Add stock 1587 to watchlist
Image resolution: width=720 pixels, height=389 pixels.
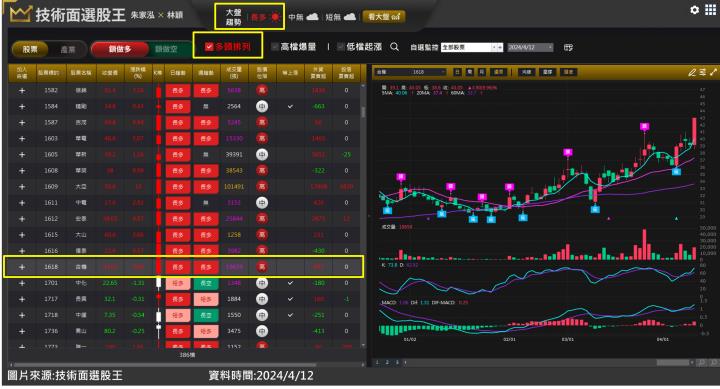click(x=22, y=123)
